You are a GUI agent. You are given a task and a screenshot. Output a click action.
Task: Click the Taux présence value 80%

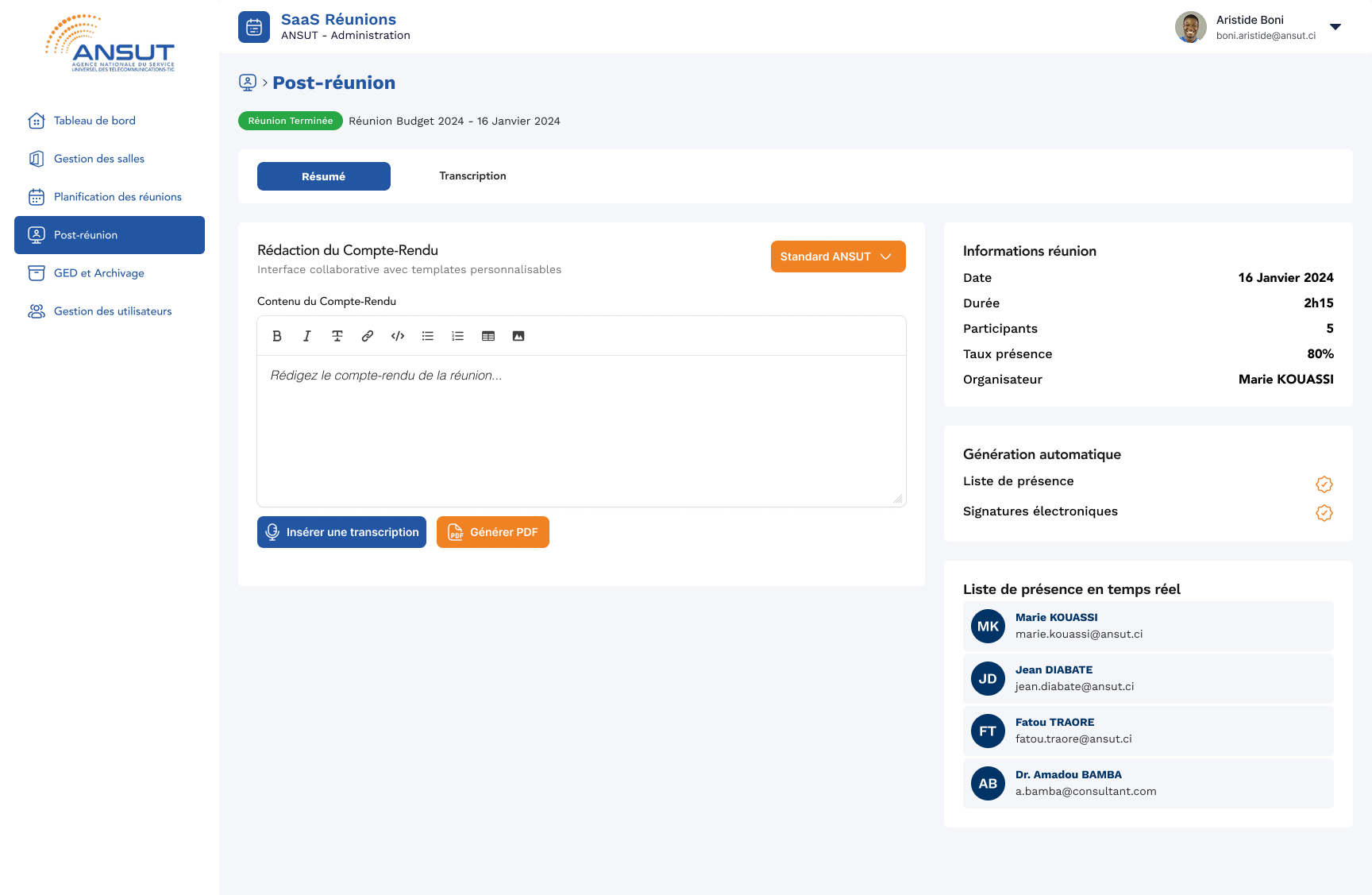(1320, 354)
